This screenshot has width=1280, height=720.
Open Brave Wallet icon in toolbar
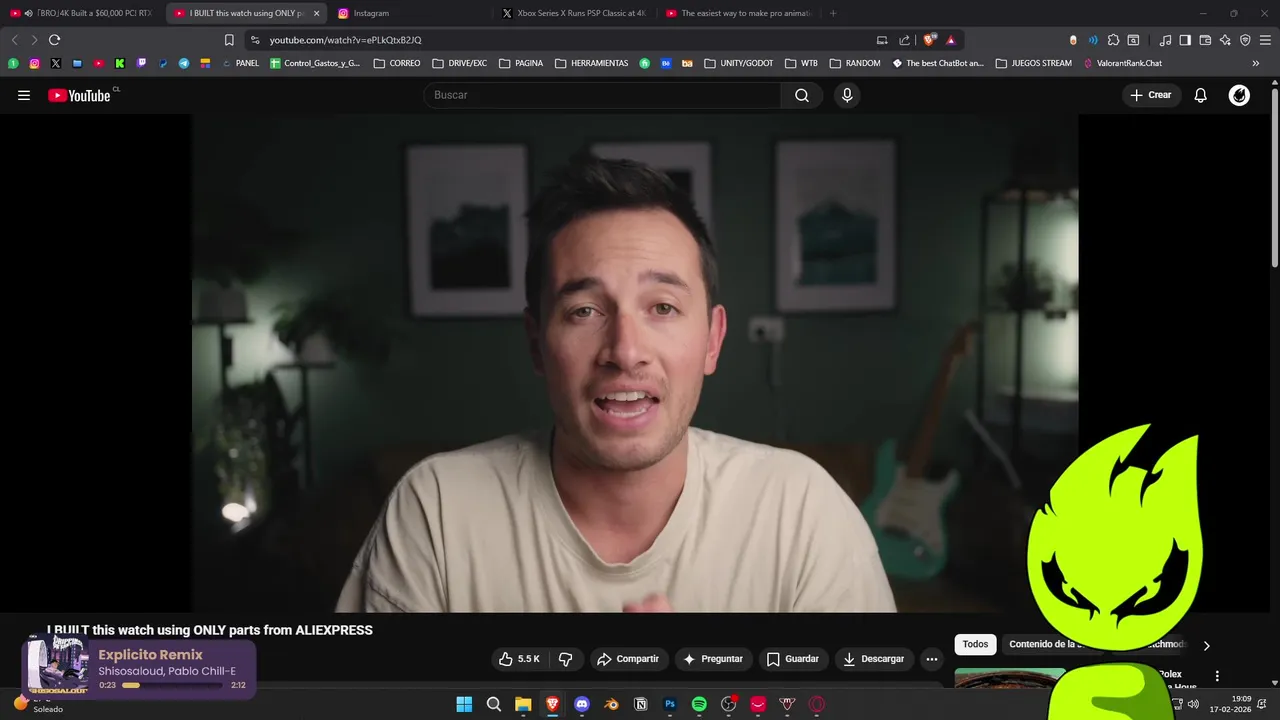coord(1205,40)
